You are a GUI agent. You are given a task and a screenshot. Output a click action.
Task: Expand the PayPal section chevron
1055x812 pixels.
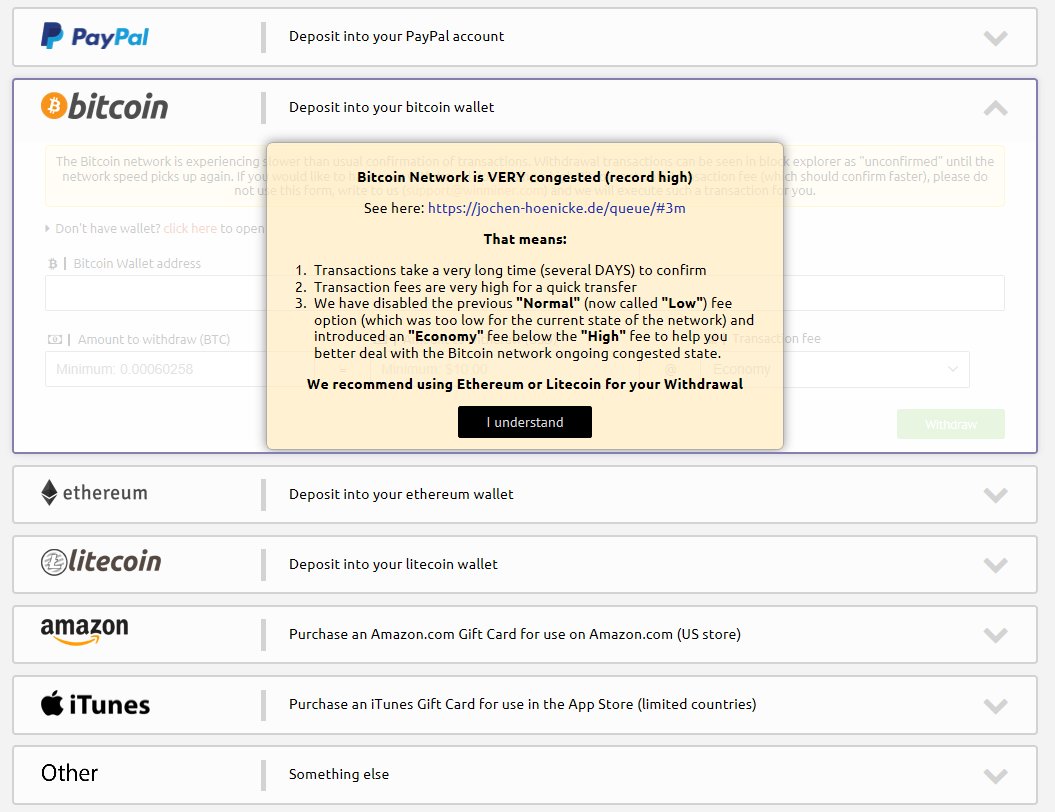pyautogui.click(x=995, y=38)
